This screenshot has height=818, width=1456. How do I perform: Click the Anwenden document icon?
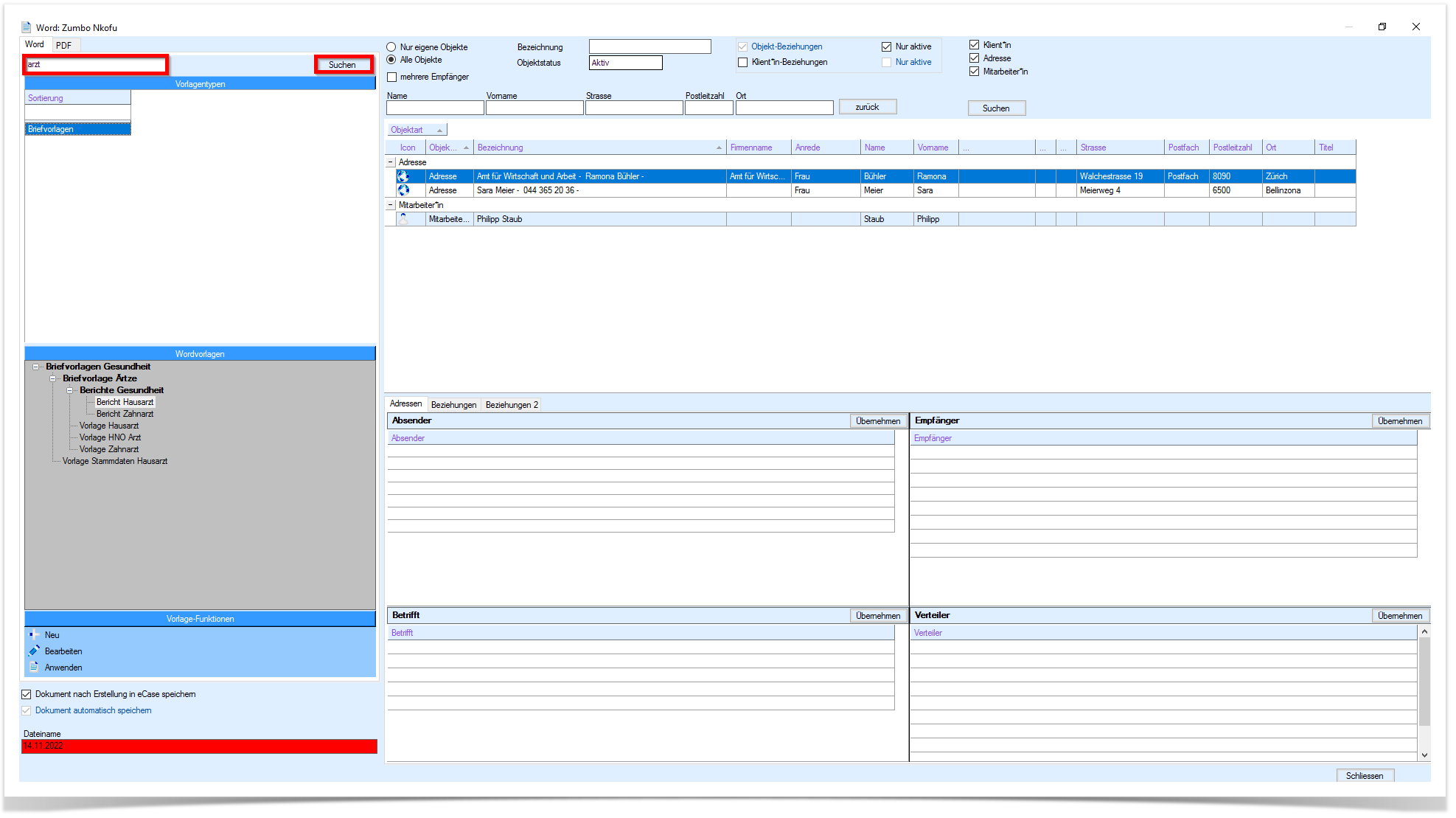[x=34, y=668]
